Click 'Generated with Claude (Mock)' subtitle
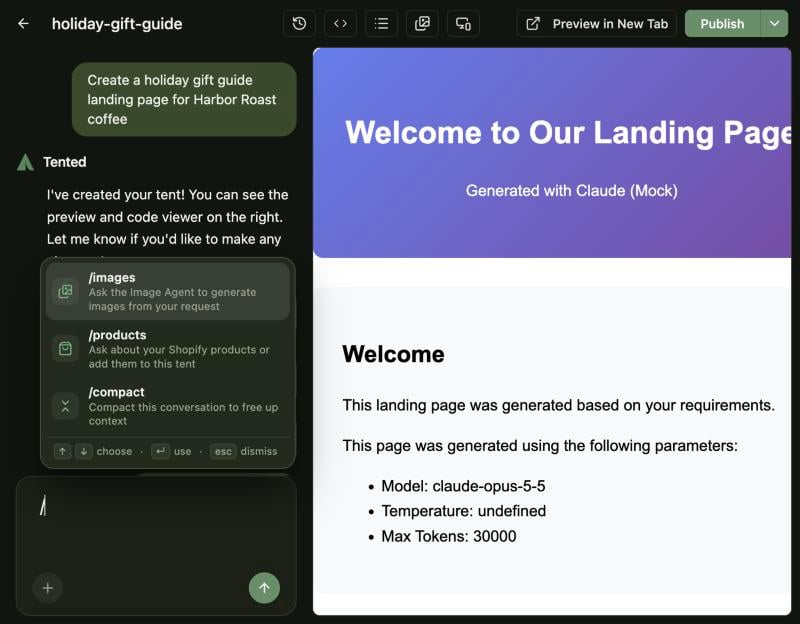 [571, 191]
